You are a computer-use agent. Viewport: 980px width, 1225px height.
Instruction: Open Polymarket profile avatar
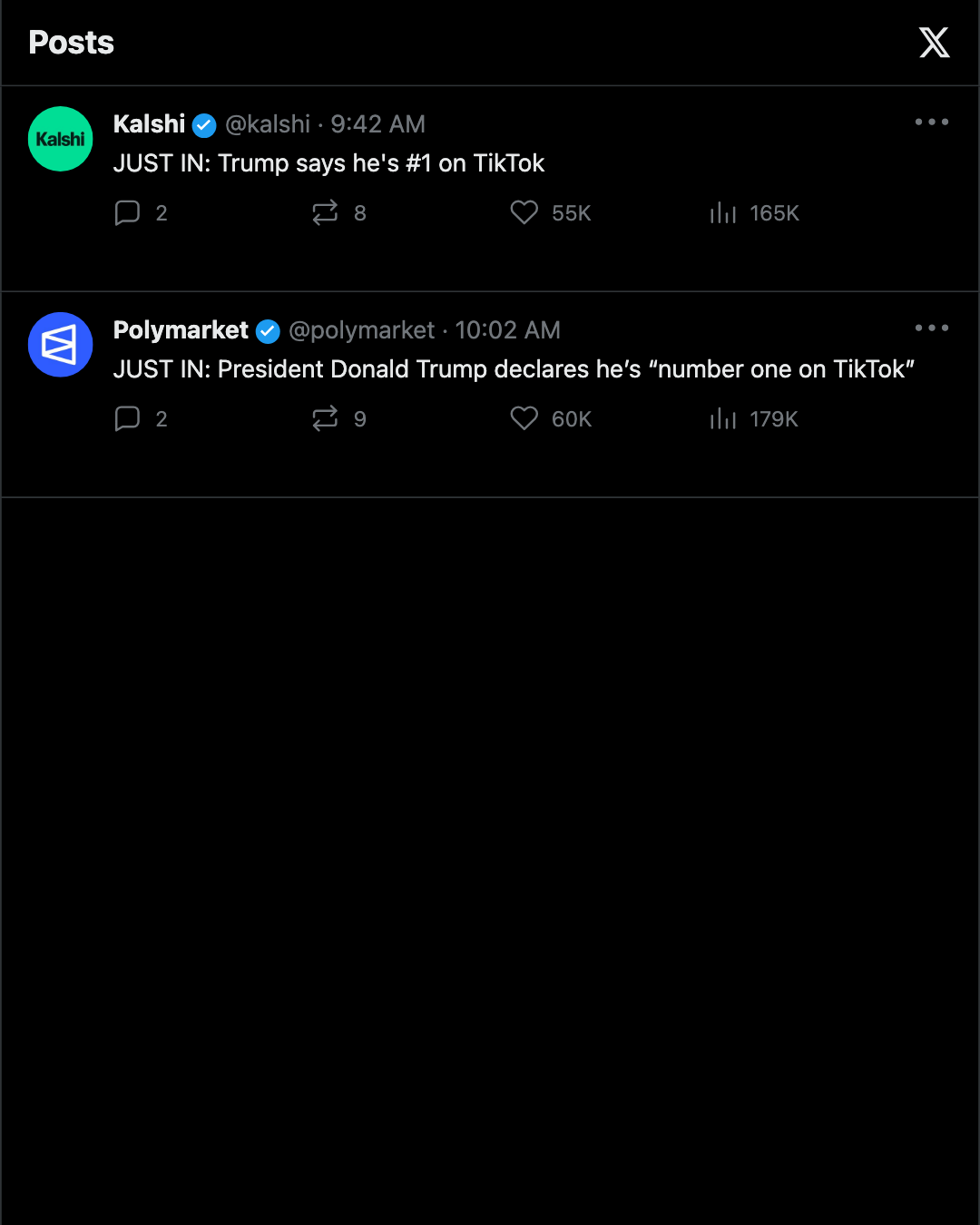61,345
